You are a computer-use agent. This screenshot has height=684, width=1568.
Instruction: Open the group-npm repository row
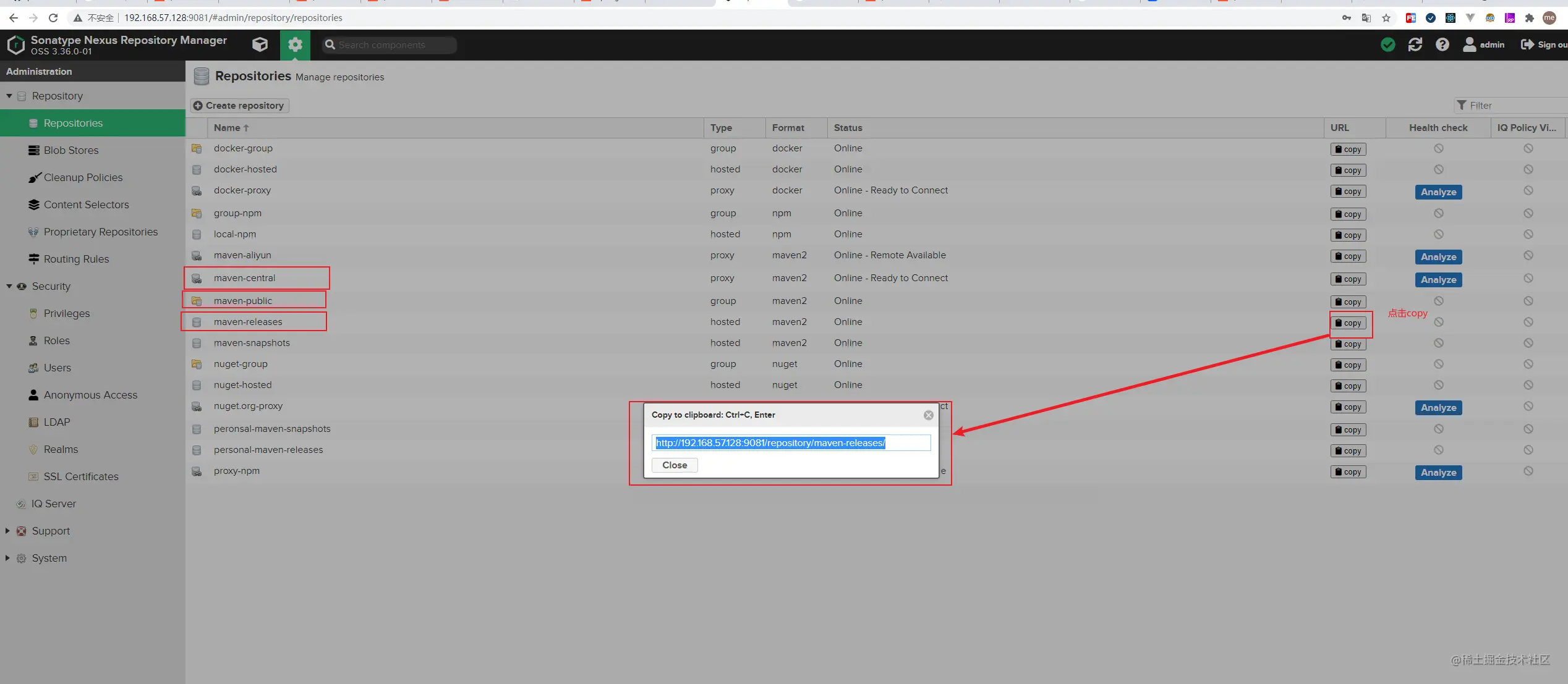pos(877,213)
